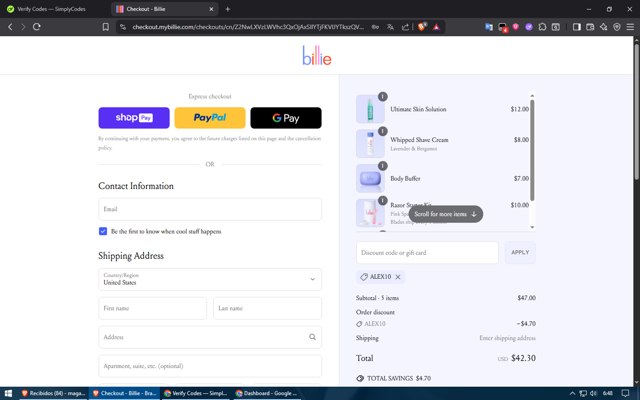Click Apartment, suite, etc. field
Viewport: 640px width, 400px height.
click(210, 366)
